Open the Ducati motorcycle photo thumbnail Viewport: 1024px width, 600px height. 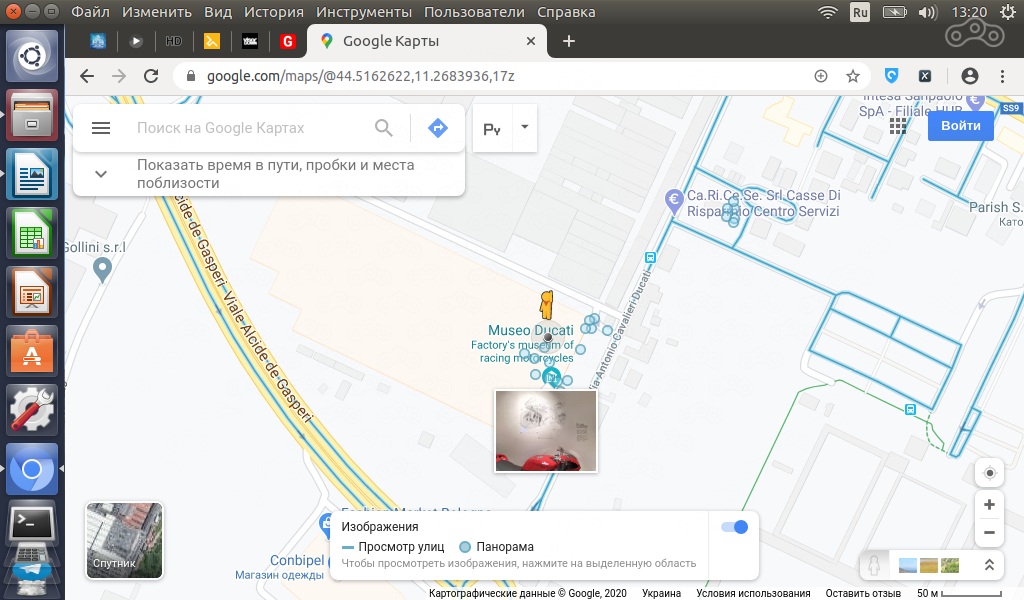click(546, 431)
